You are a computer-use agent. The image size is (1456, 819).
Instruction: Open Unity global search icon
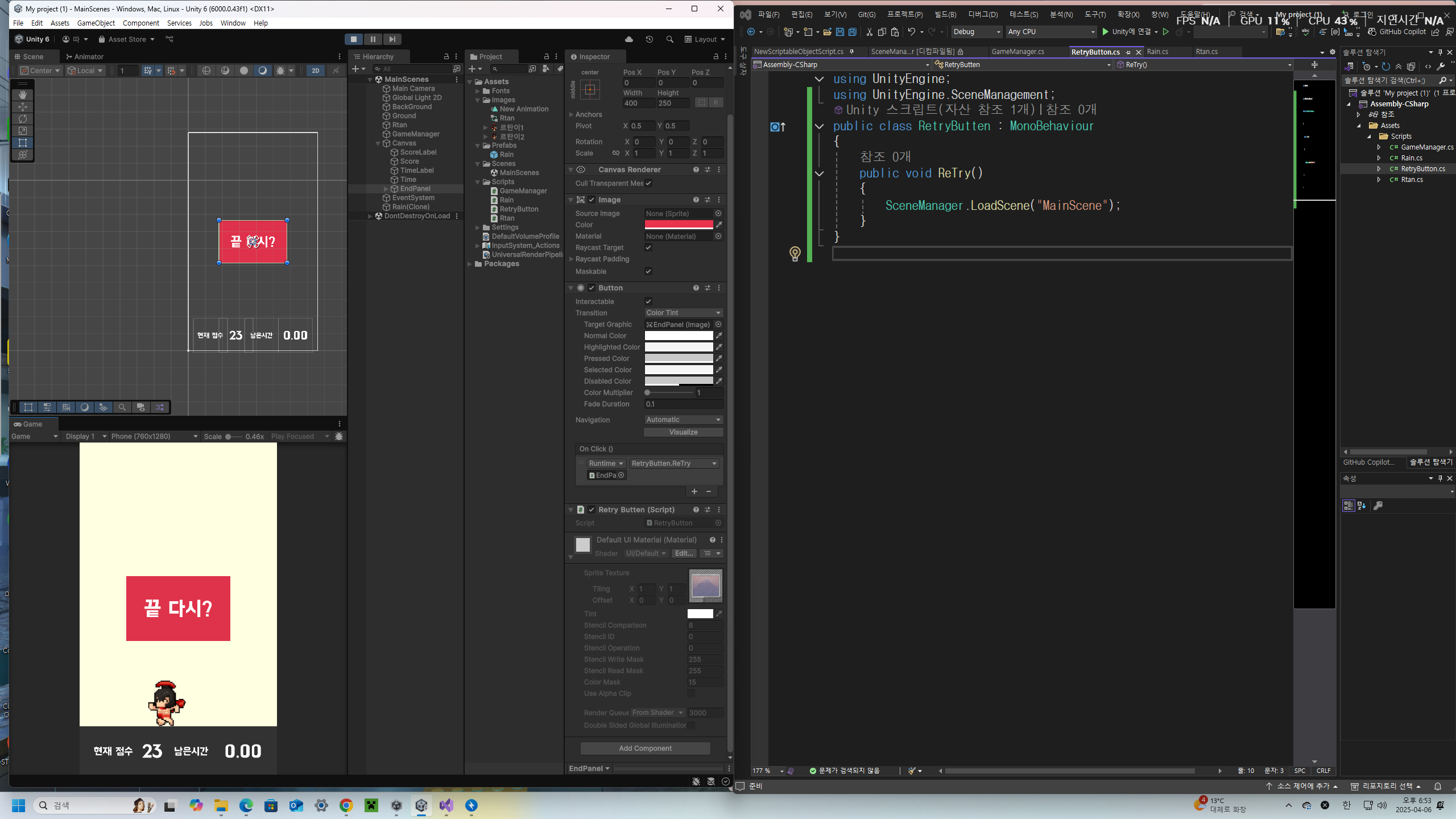(670, 39)
